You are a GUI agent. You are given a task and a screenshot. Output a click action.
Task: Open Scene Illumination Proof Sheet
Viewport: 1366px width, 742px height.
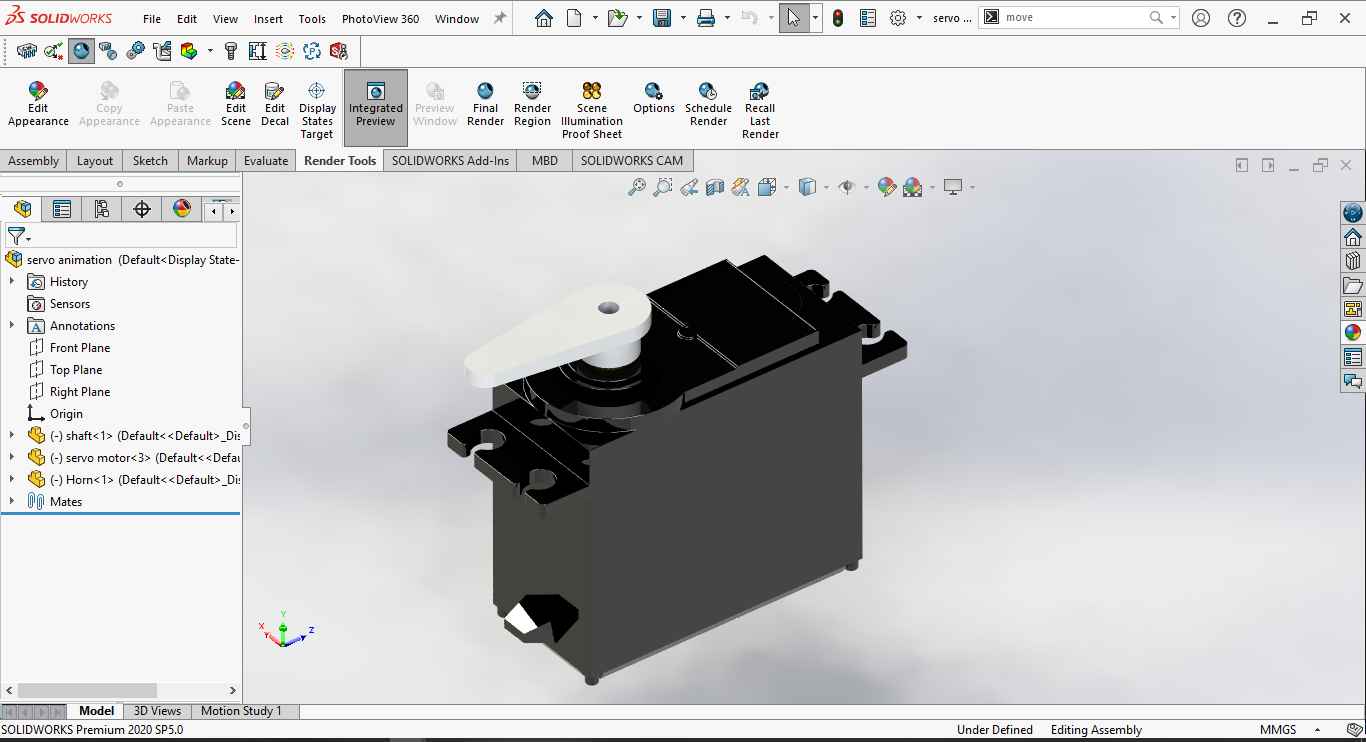click(591, 111)
